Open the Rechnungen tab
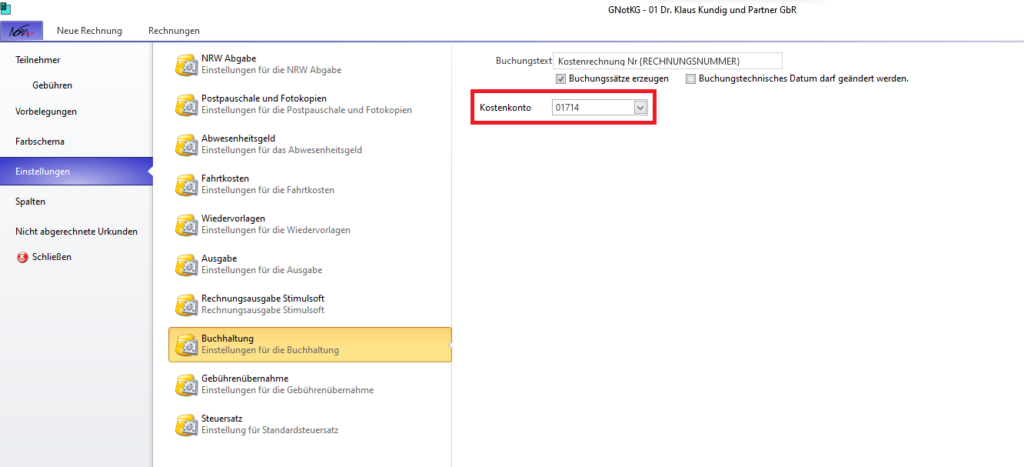The height and width of the screenshot is (467, 1024). point(174,31)
